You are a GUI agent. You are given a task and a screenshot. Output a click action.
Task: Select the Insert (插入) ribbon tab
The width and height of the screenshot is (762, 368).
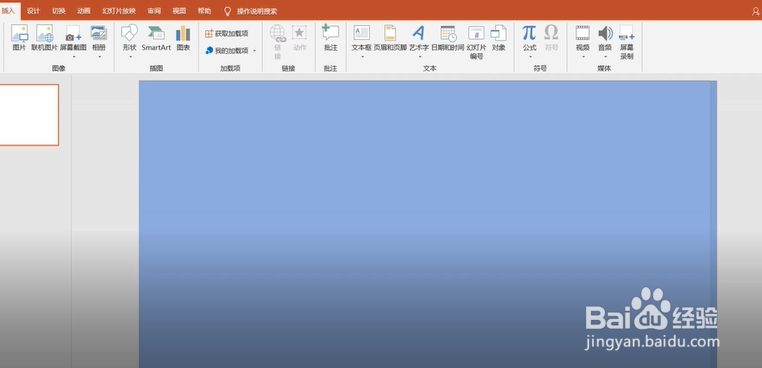pyautogui.click(x=9, y=11)
